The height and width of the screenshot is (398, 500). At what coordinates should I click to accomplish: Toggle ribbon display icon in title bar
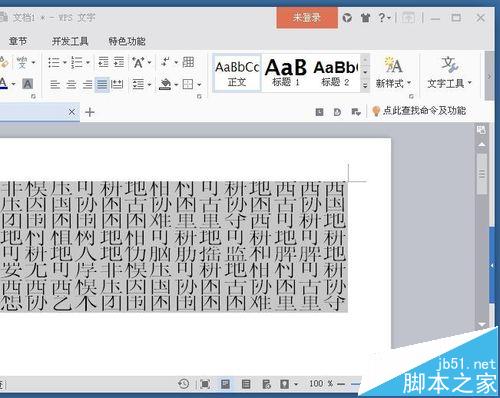click(x=408, y=17)
